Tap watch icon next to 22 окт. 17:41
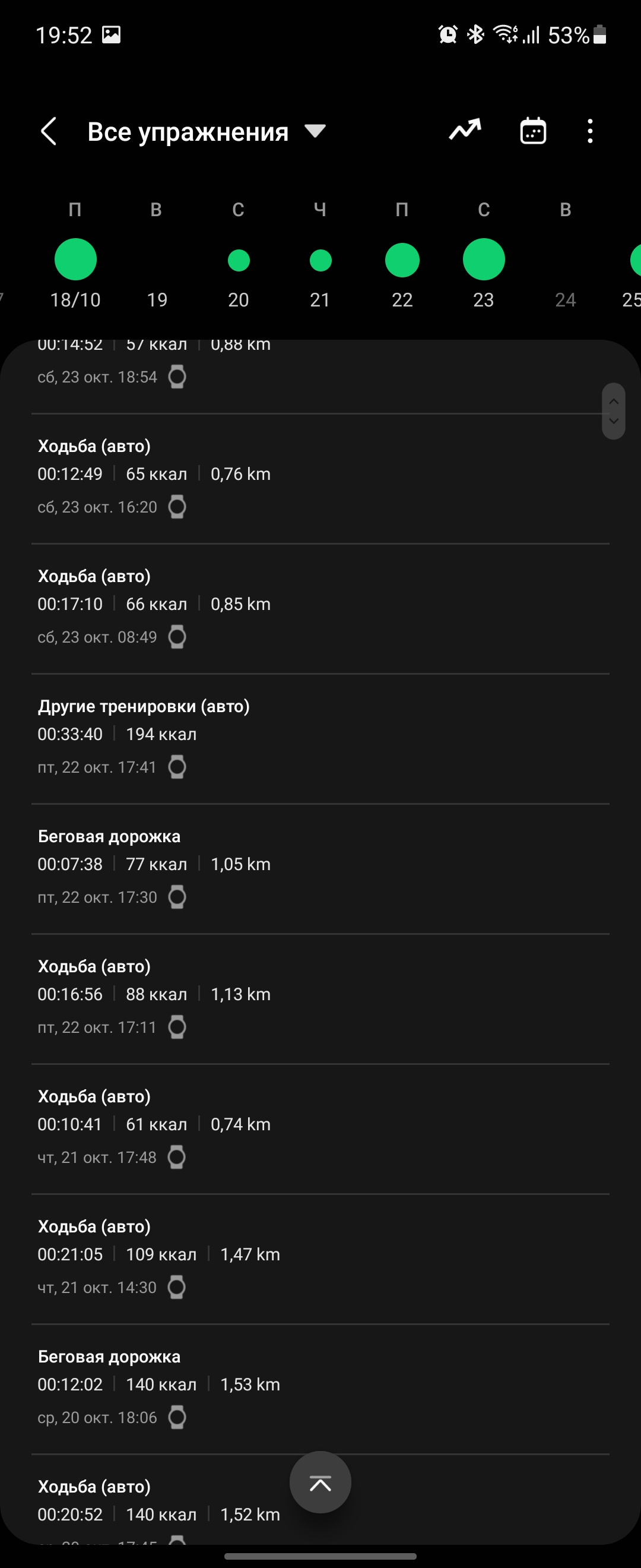 (177, 767)
